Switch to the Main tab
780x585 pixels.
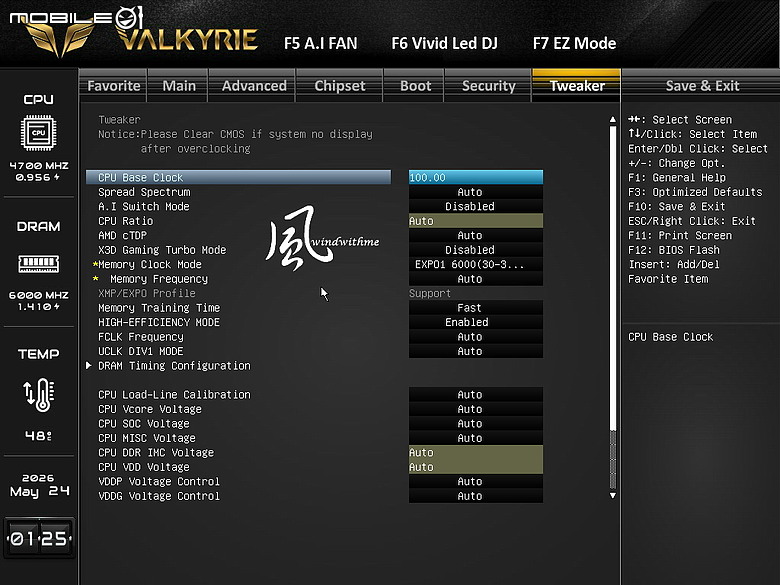coord(179,86)
